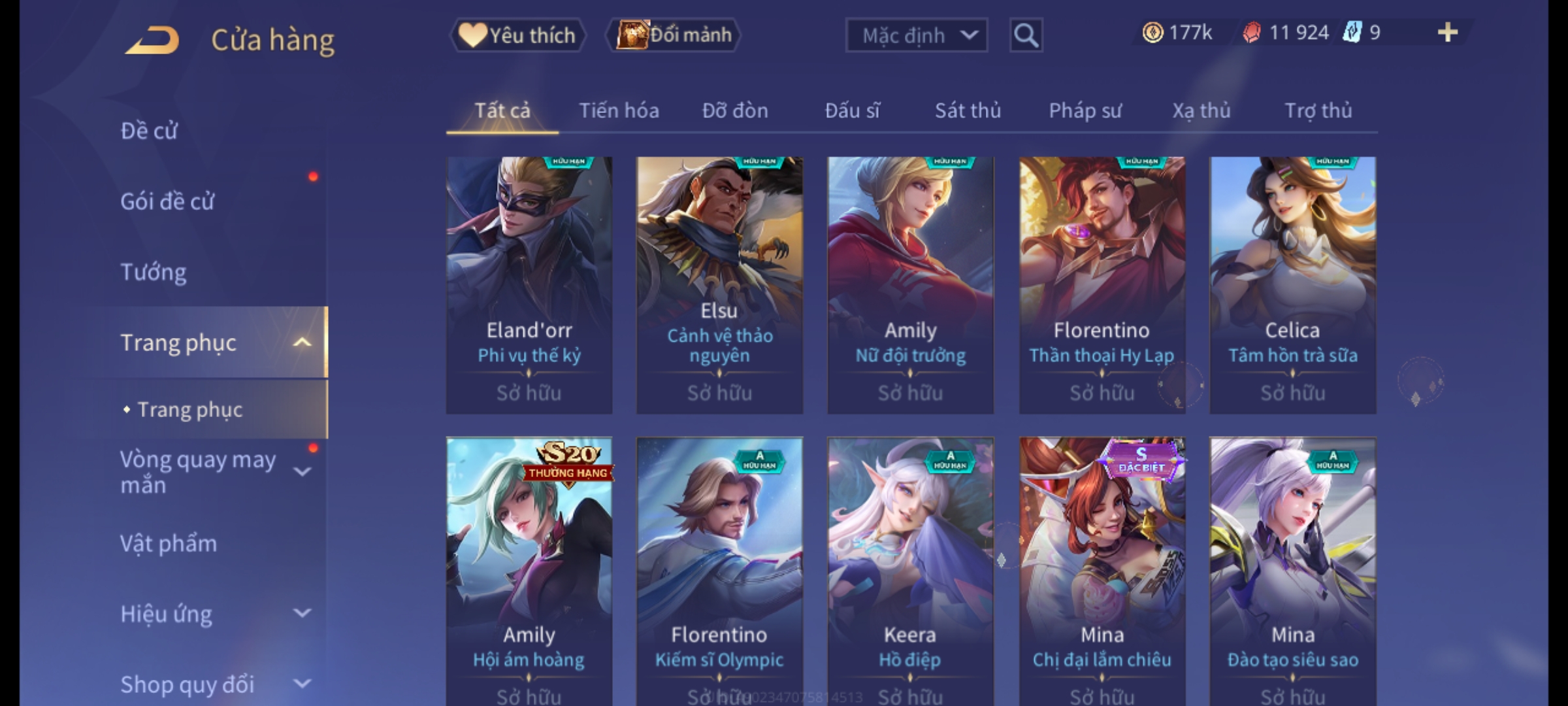Open Yêu thích favorites heart button
This screenshot has height=706, width=1568.
point(517,35)
